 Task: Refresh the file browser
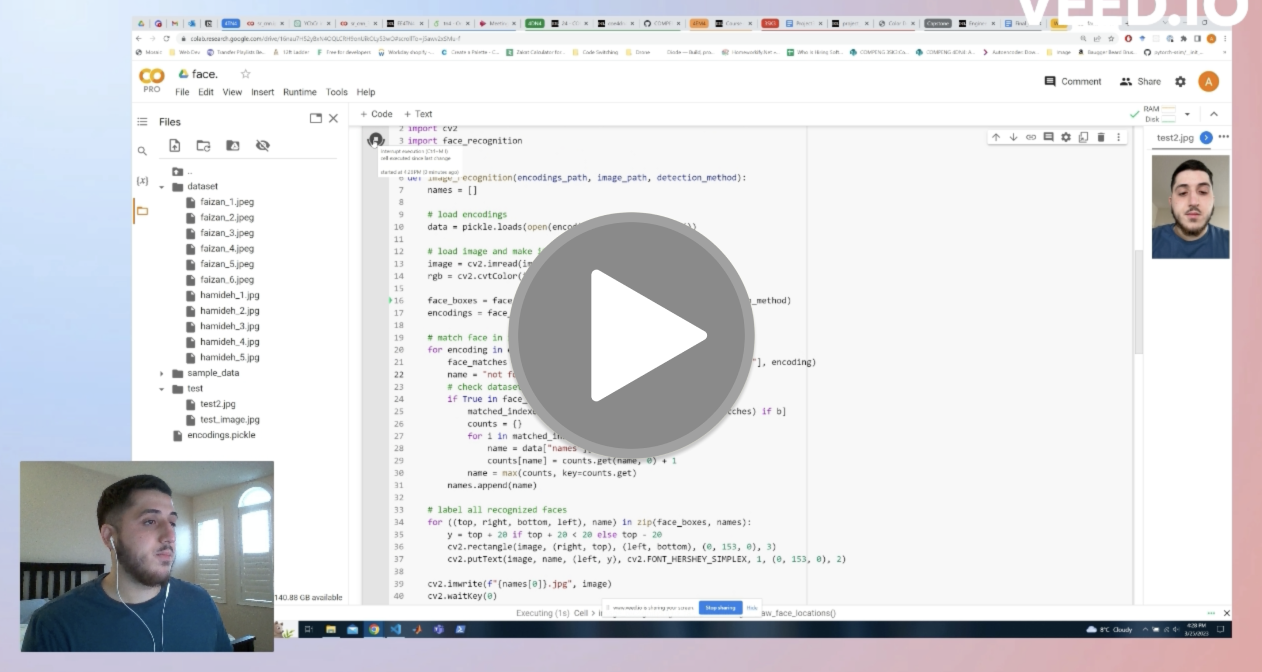pos(202,145)
